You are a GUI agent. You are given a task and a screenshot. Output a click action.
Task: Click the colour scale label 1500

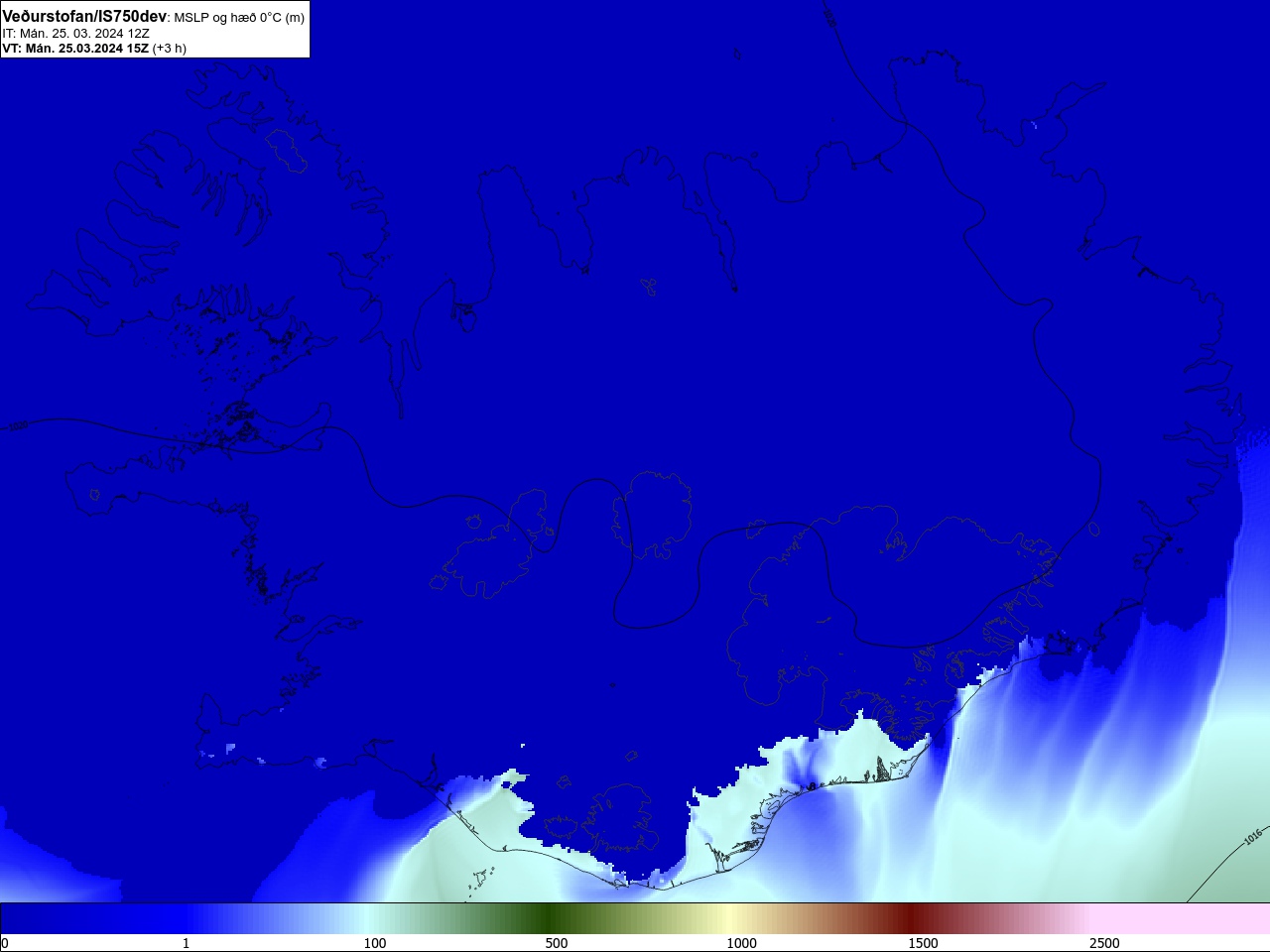pyautogui.click(x=923, y=943)
